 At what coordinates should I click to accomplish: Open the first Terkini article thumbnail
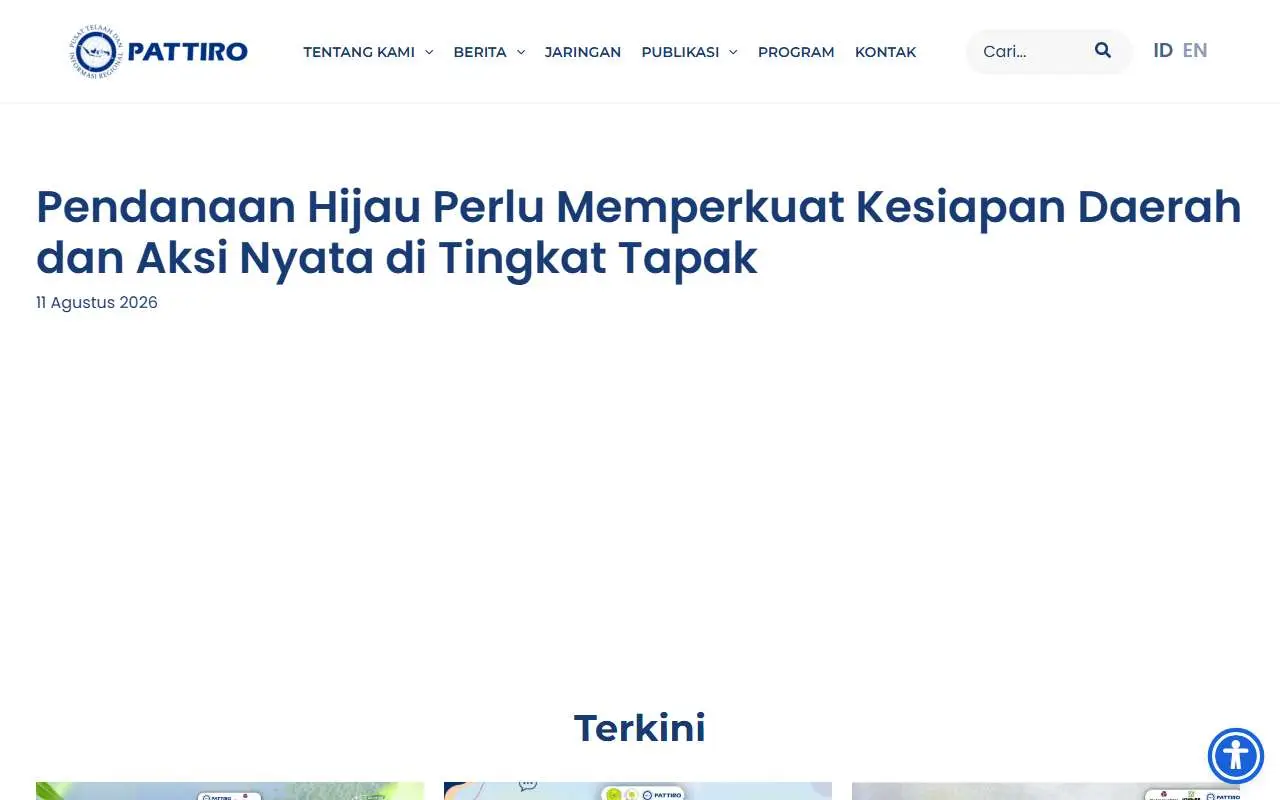coord(230,791)
